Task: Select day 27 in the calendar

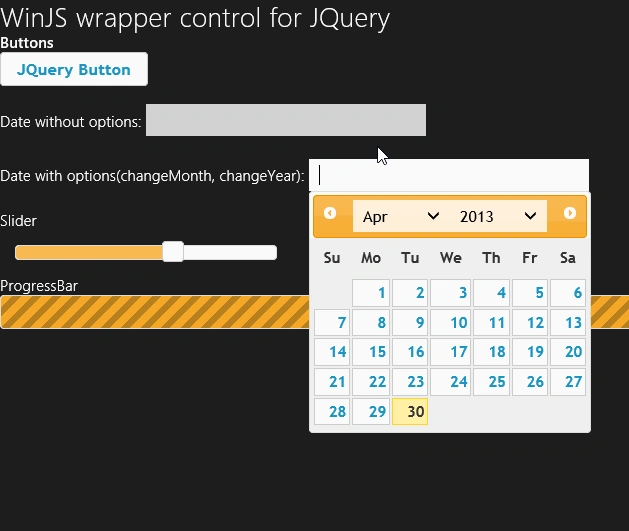Action: 568,382
